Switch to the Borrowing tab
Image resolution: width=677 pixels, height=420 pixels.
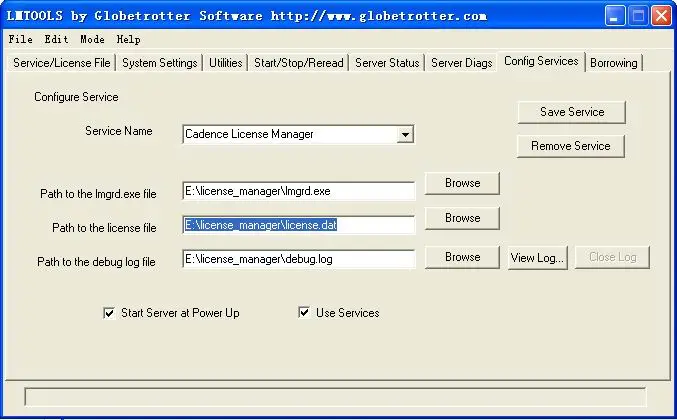pos(614,63)
